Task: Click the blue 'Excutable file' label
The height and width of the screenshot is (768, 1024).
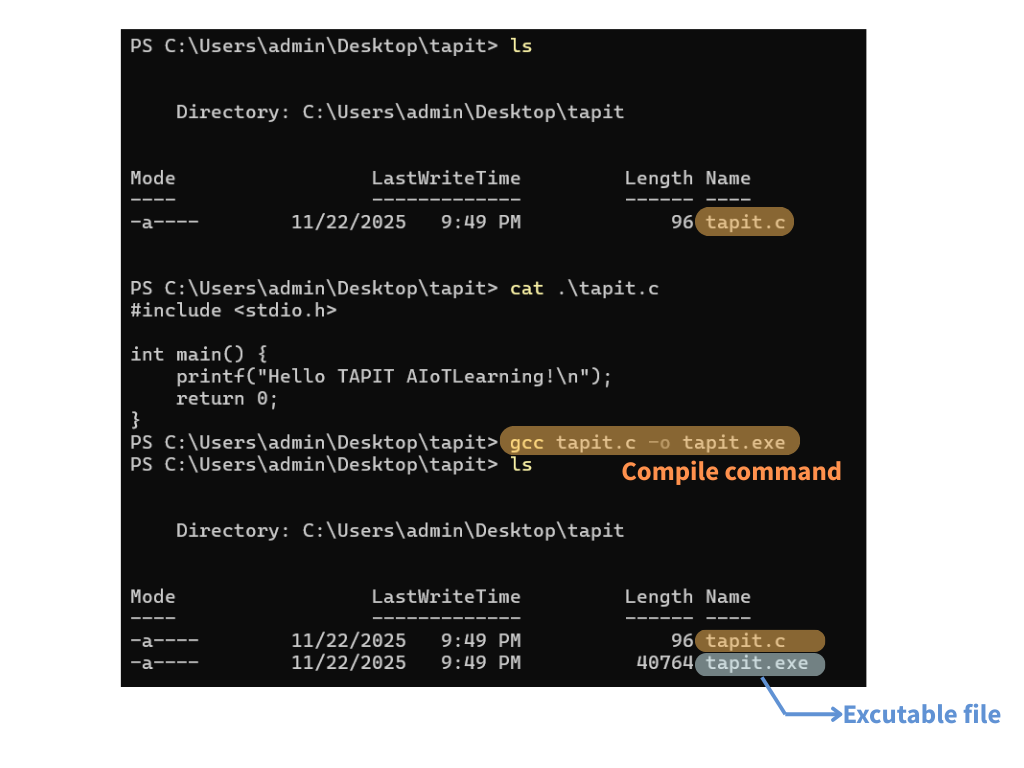Action: tap(921, 715)
